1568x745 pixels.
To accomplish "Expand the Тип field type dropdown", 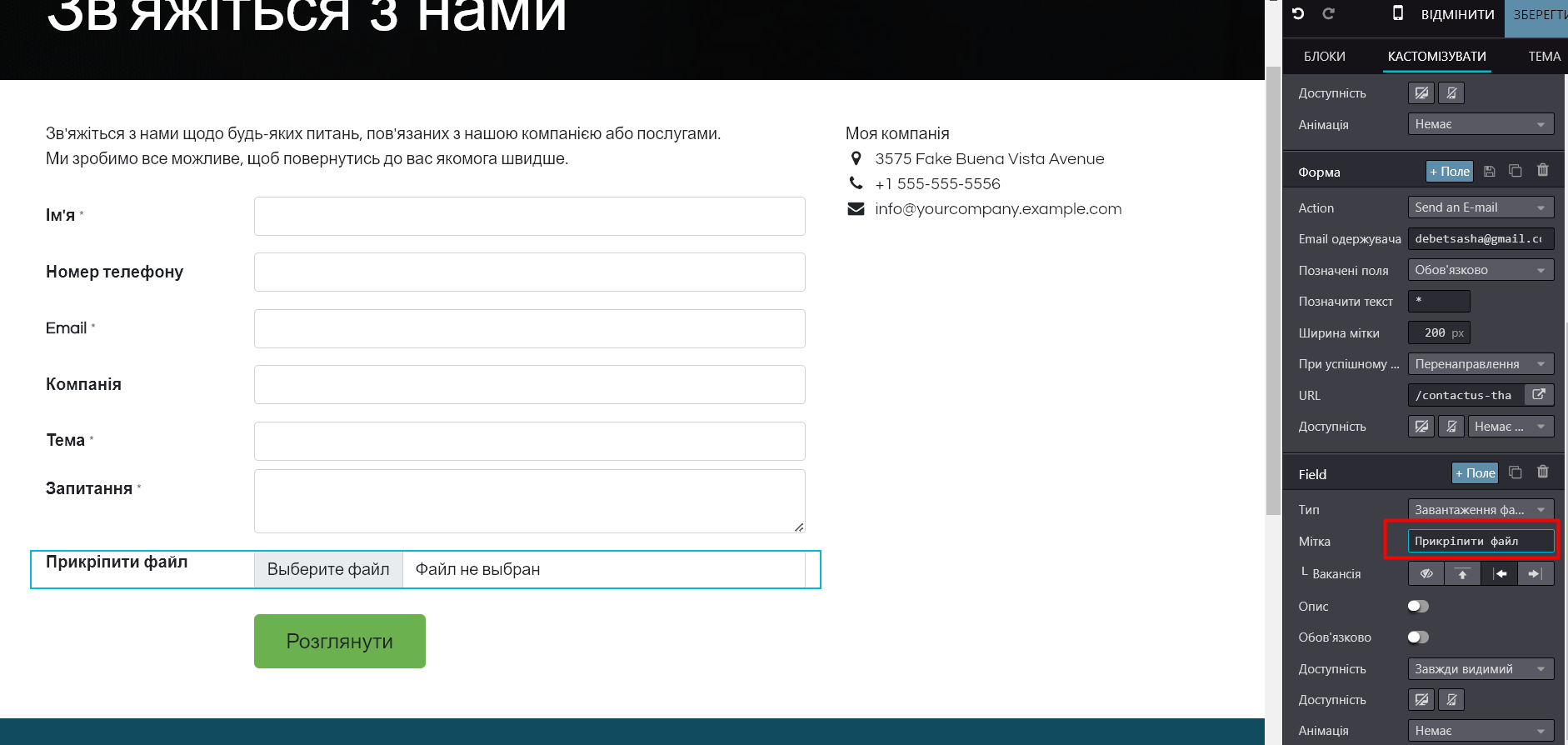I will 1480,510.
